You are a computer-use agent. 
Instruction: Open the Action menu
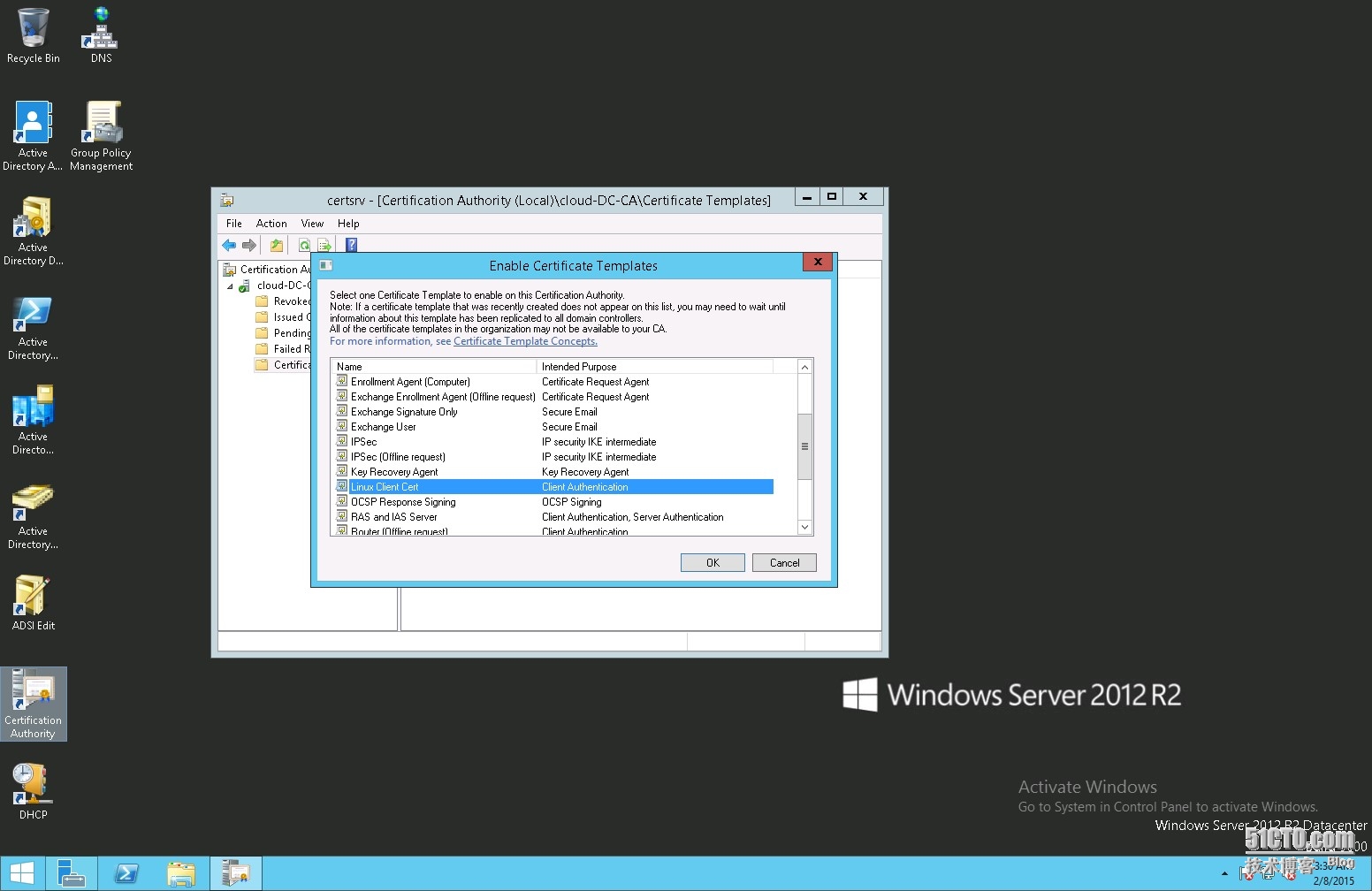271,224
